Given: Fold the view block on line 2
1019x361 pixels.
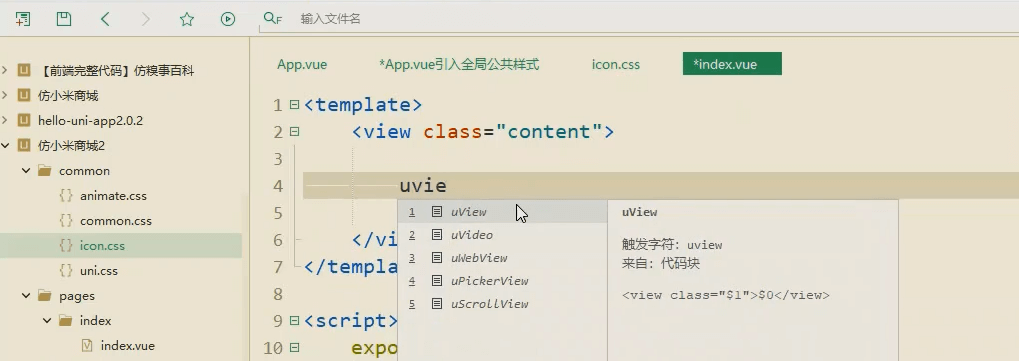Looking at the screenshot, I should pos(294,131).
